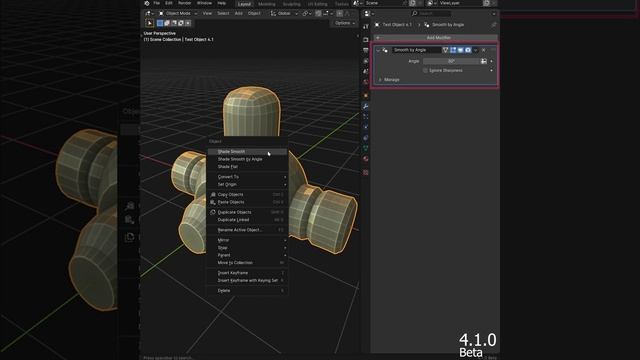Image resolution: width=640 pixels, height=360 pixels.
Task: Choose Shade Smooth by Angle
Action: coord(247,159)
